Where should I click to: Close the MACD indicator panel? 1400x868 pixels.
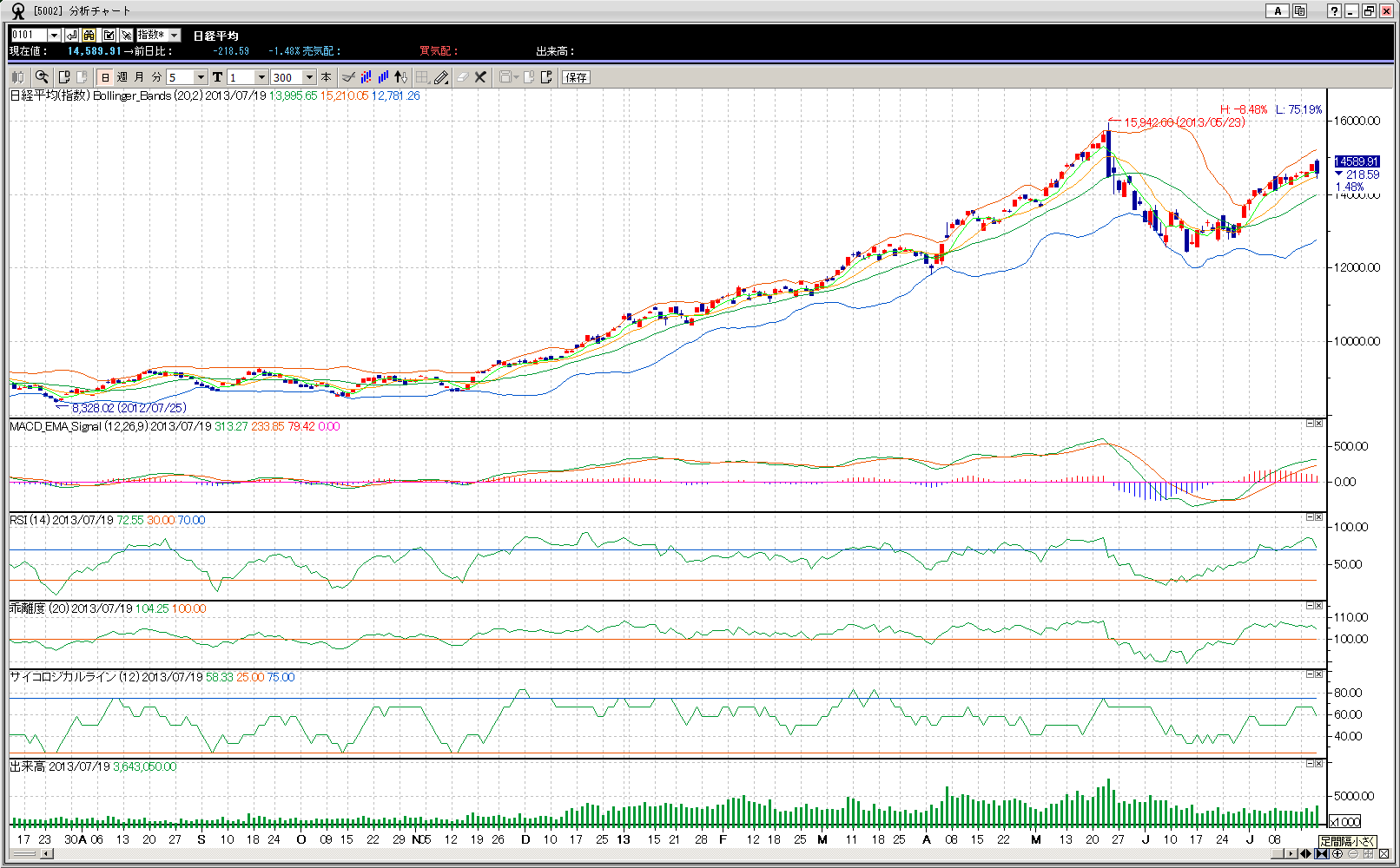[1318, 423]
